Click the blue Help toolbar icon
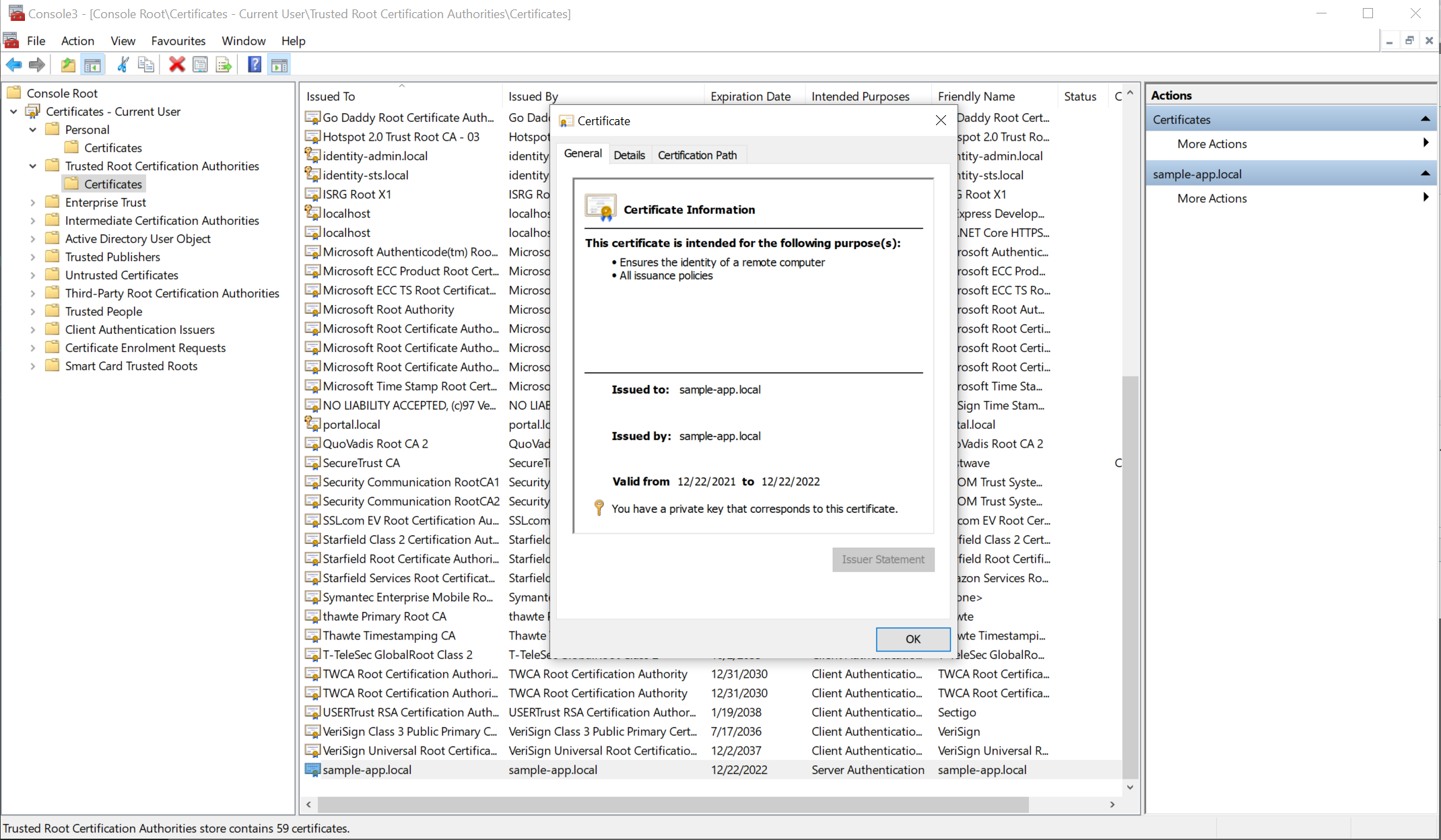The image size is (1441, 840). point(255,65)
